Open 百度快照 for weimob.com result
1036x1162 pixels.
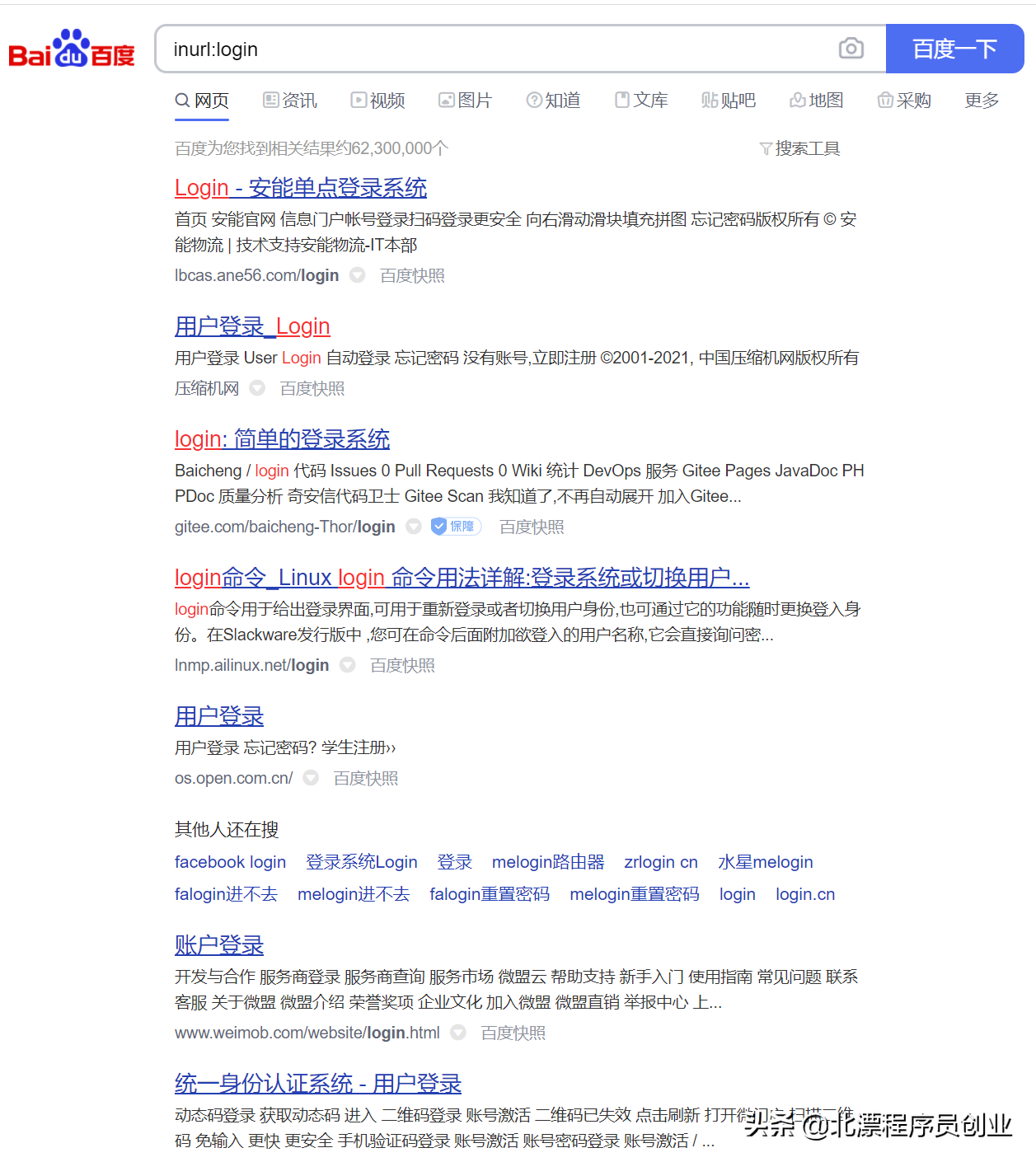pyautogui.click(x=513, y=1033)
